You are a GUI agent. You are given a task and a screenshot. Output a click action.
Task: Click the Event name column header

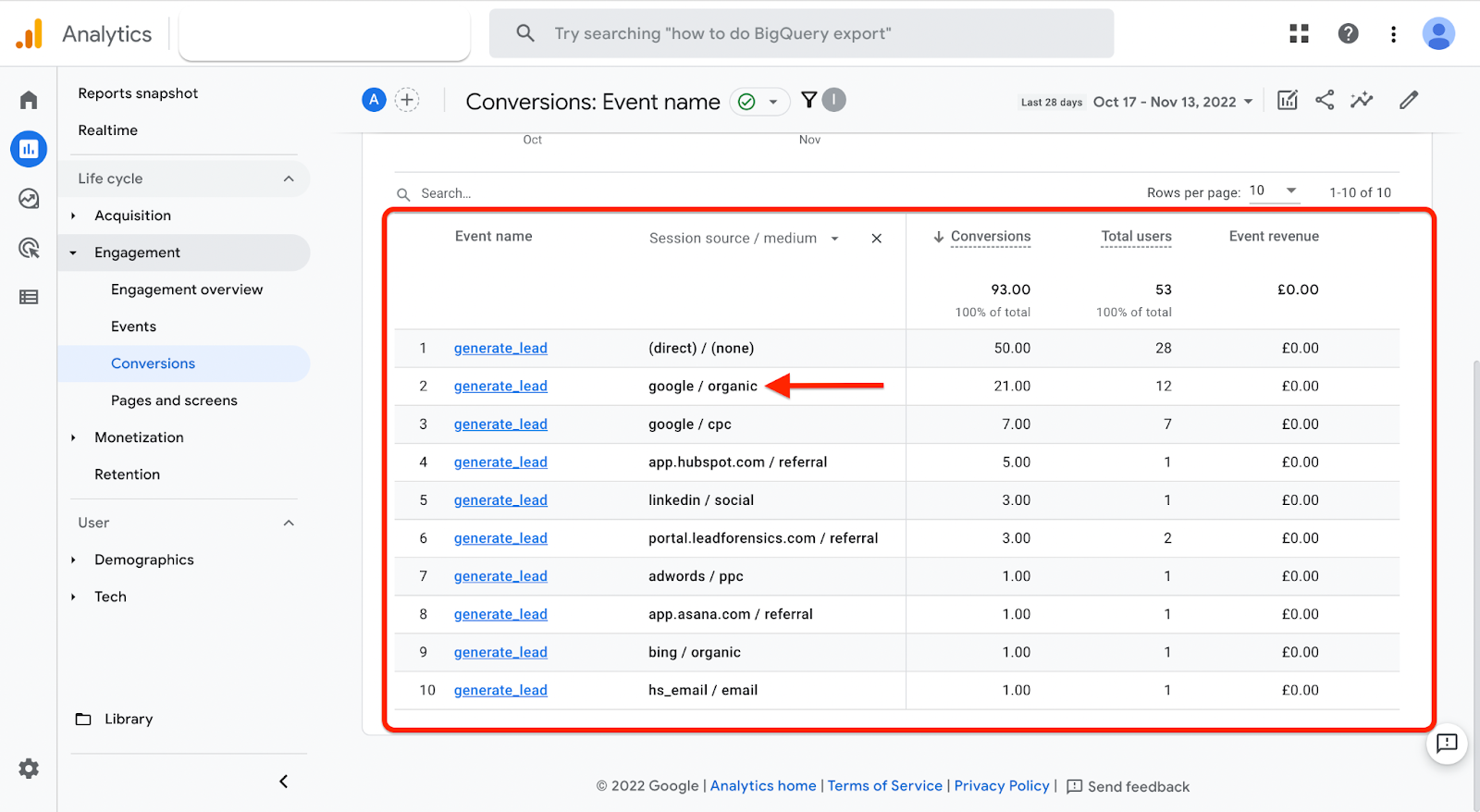[x=493, y=237]
